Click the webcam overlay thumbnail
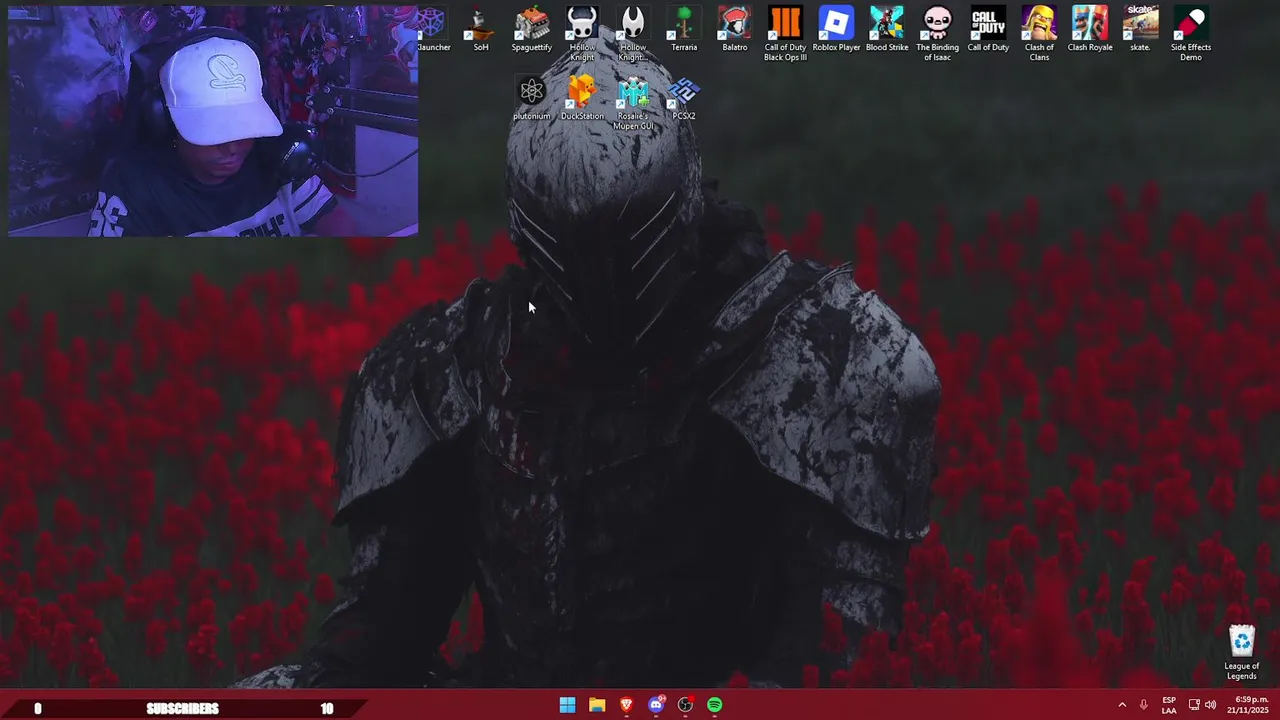 pos(213,122)
